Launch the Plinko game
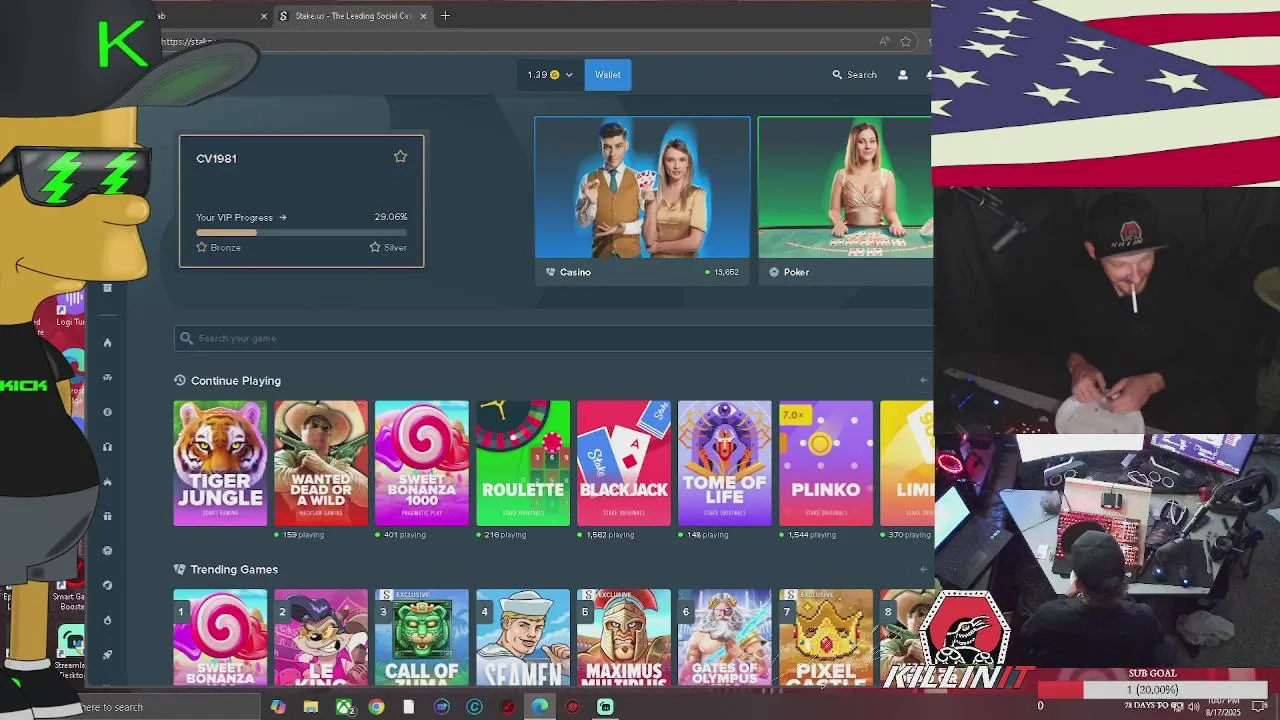This screenshot has height=720, width=1280. [826, 463]
